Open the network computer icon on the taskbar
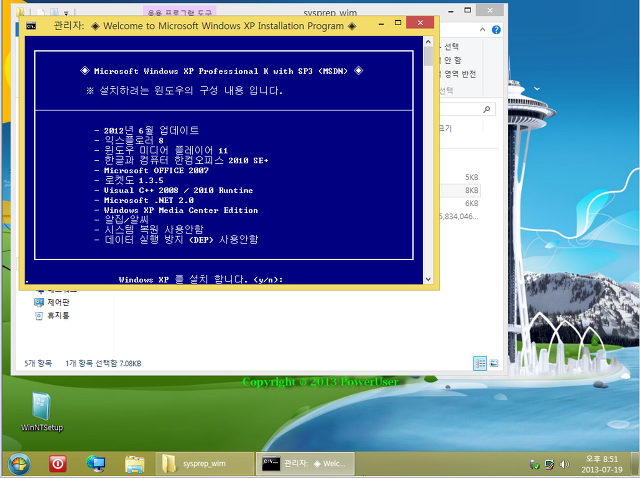Image resolution: width=640 pixels, height=478 pixels. click(x=96, y=464)
